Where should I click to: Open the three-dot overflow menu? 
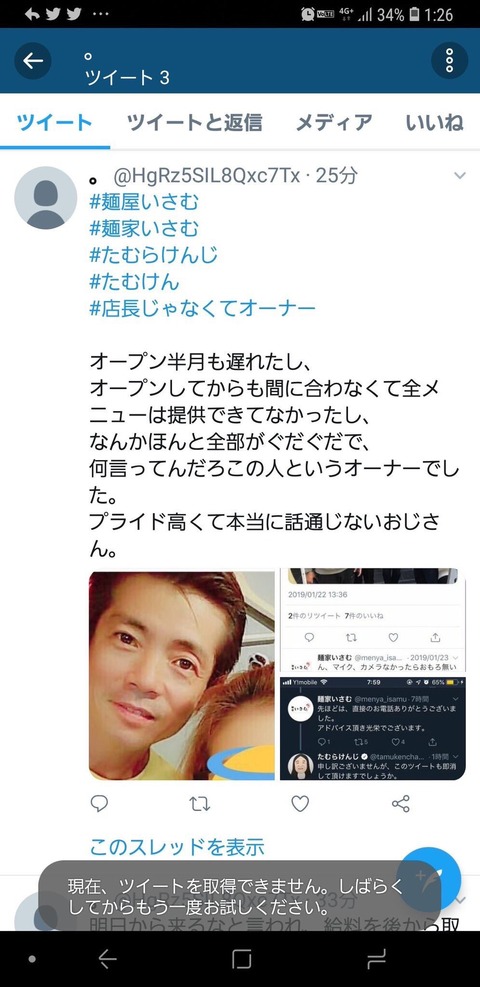tap(449, 60)
